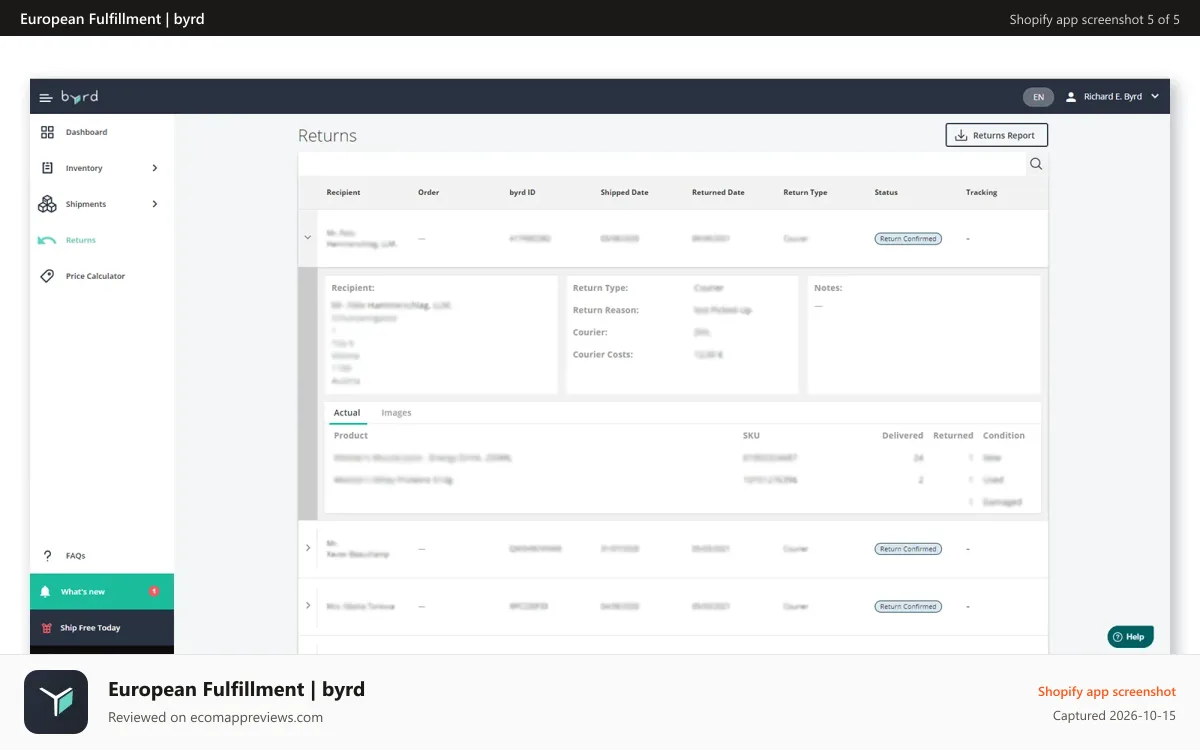This screenshot has height=750, width=1200.
Task: Click the Condition column header
Action: pyautogui.click(x=1004, y=436)
